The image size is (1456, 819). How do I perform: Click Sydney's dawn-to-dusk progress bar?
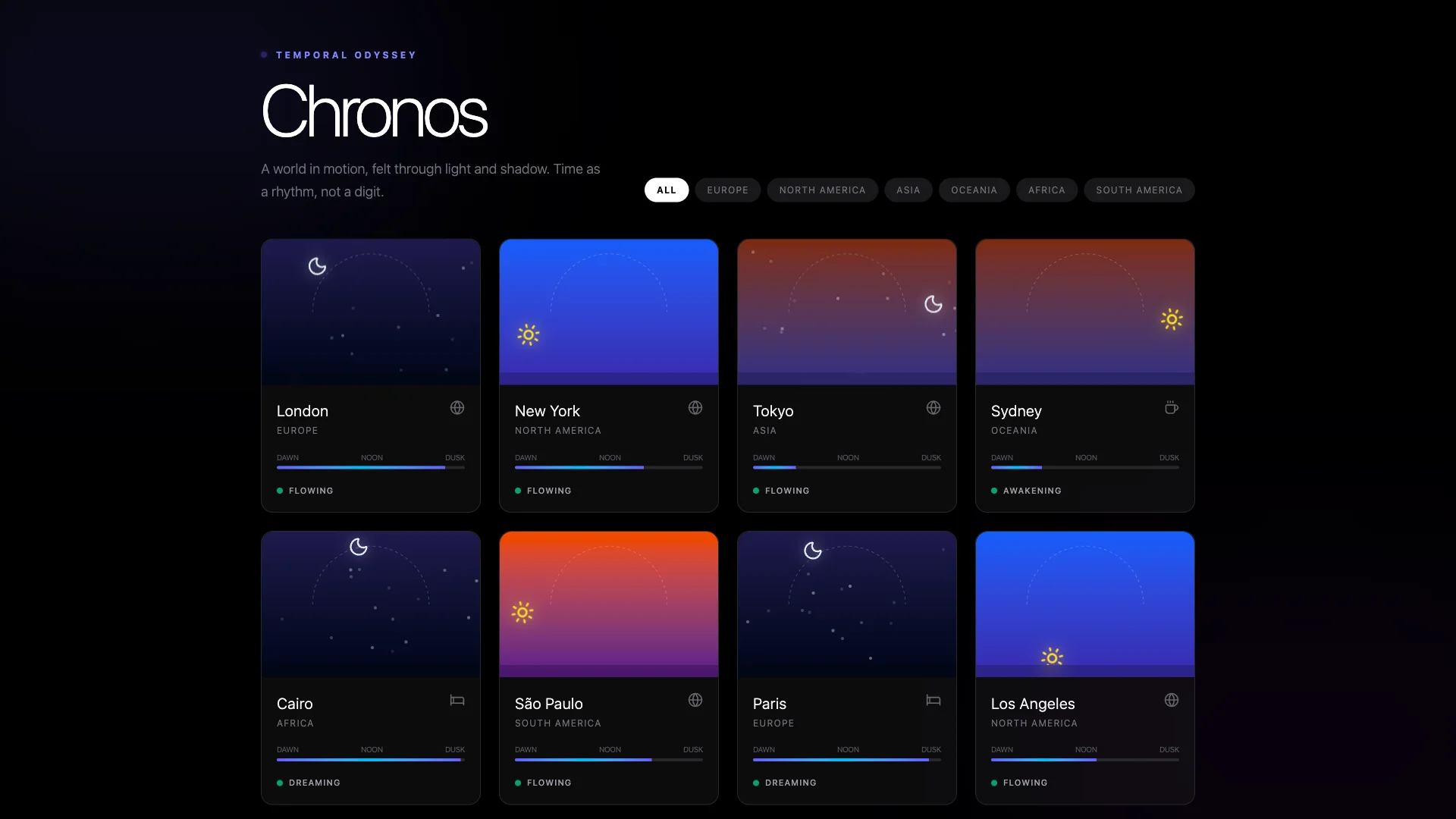[x=1085, y=468]
